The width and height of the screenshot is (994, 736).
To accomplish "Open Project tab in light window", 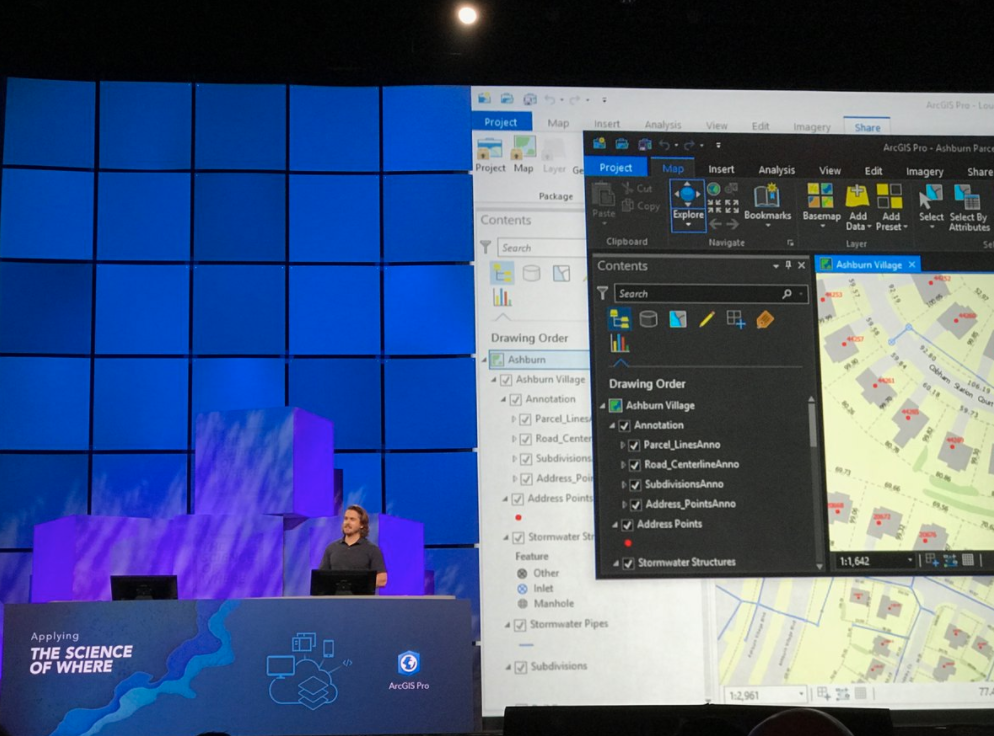I will (500, 122).
